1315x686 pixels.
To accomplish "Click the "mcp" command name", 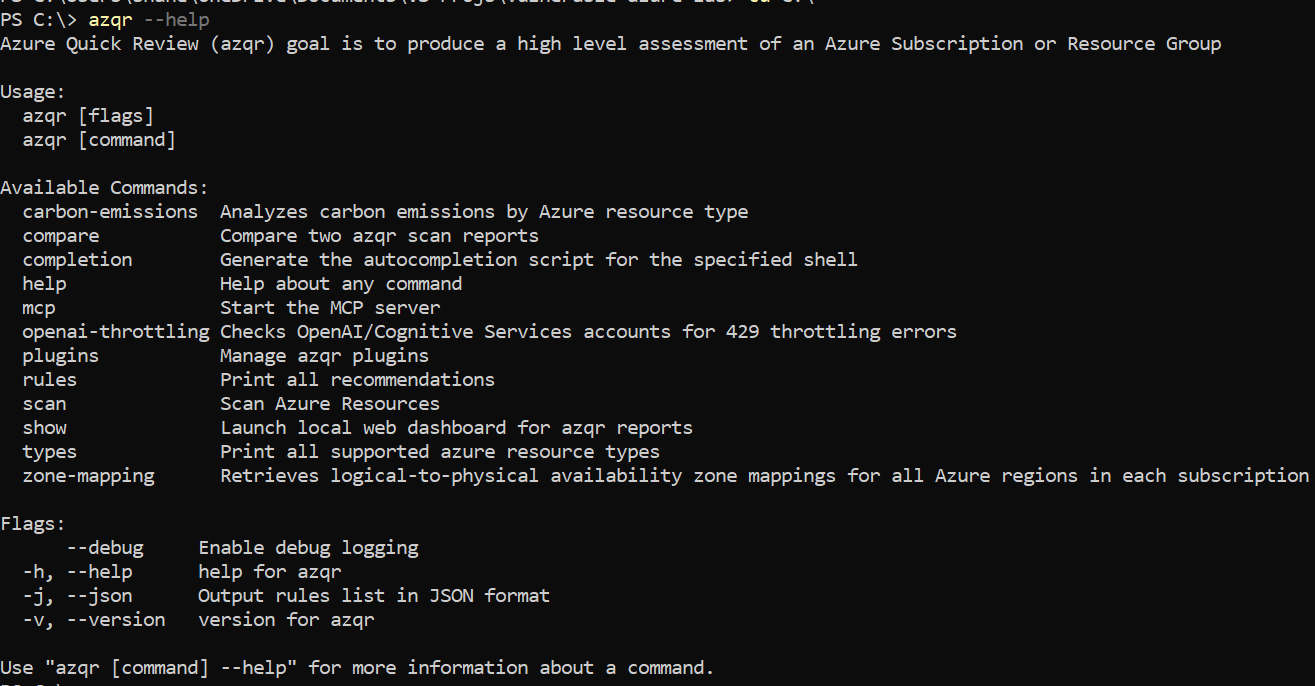I will (39, 308).
